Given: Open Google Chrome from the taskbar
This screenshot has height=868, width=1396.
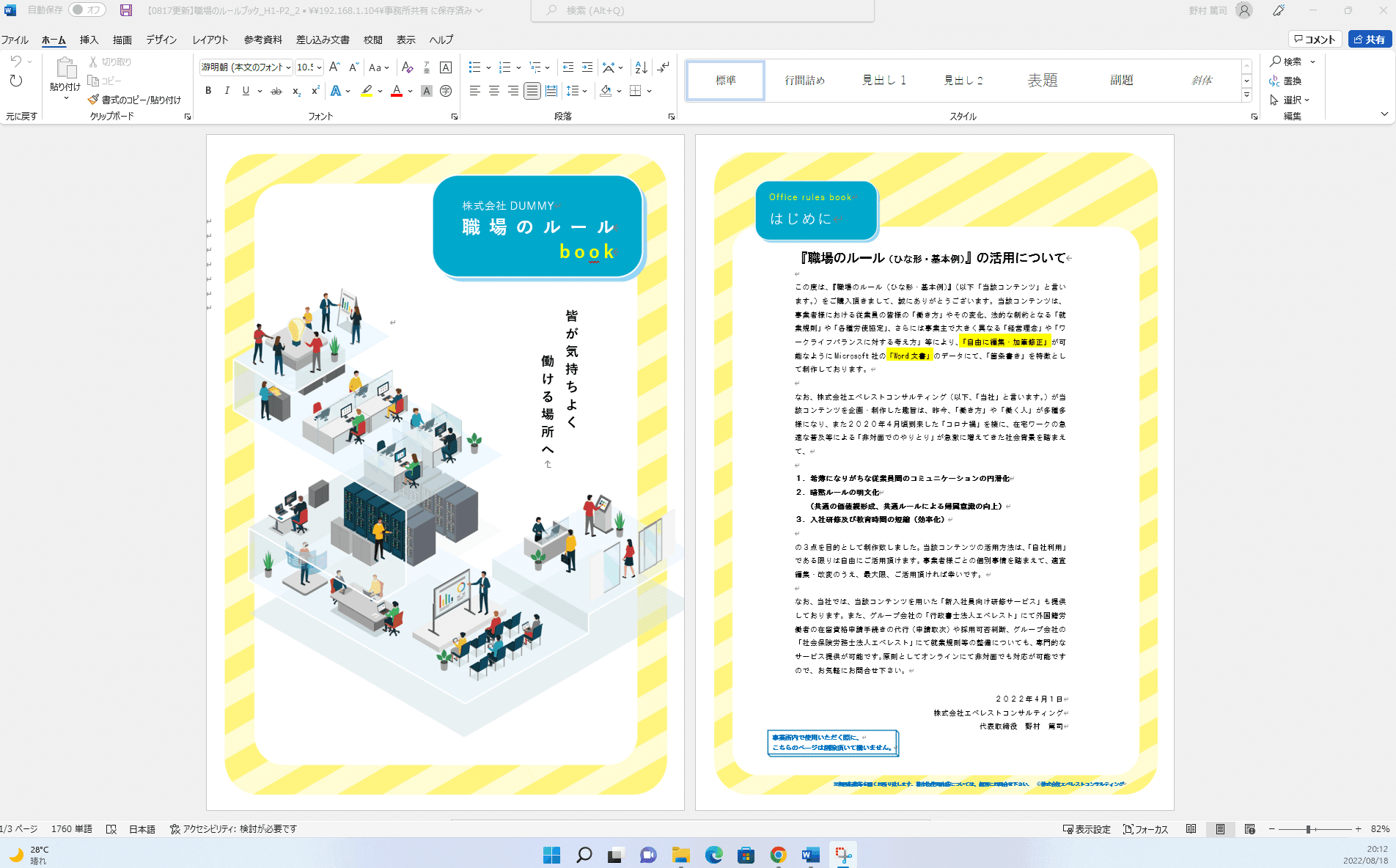Looking at the screenshot, I should tap(778, 855).
